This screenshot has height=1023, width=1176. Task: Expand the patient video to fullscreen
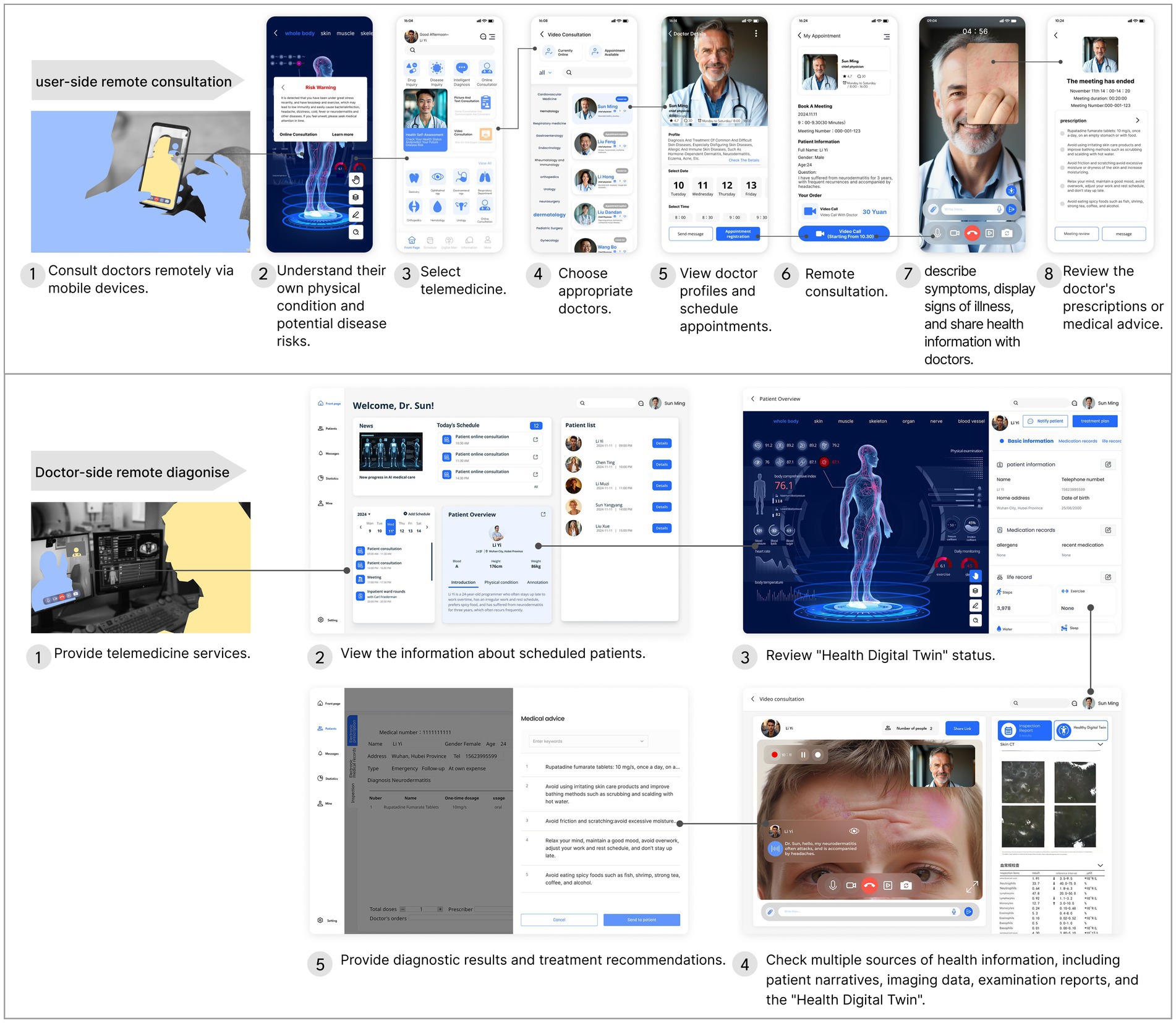[x=971, y=887]
